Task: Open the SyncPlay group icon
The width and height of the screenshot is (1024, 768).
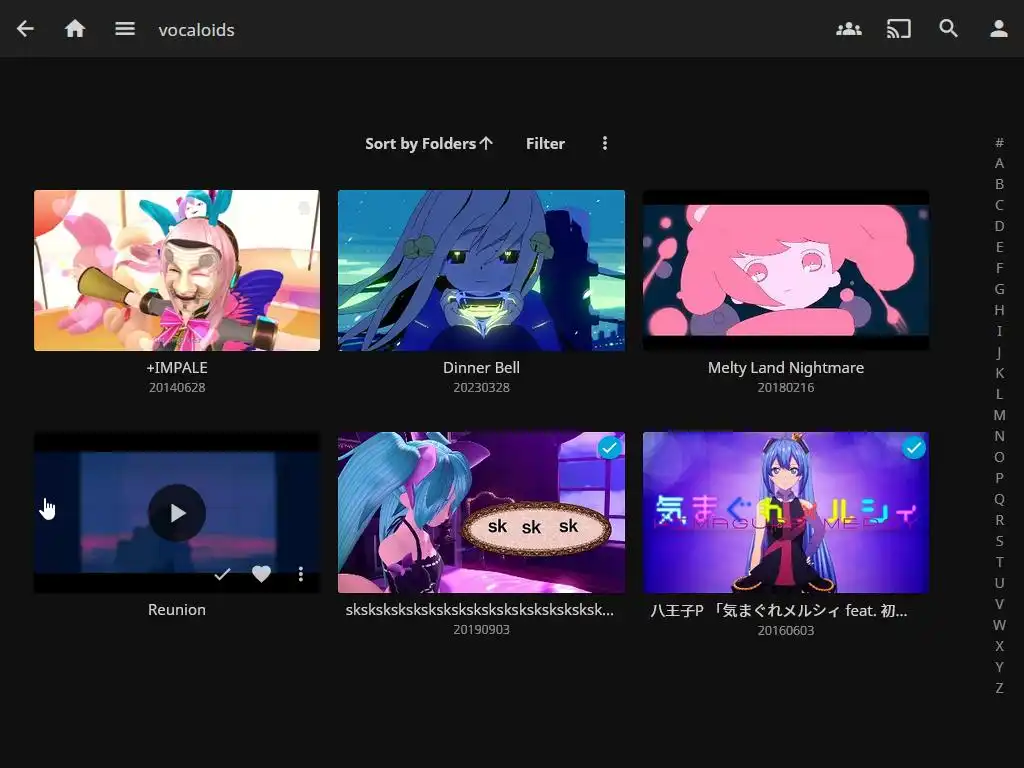Action: [849, 29]
